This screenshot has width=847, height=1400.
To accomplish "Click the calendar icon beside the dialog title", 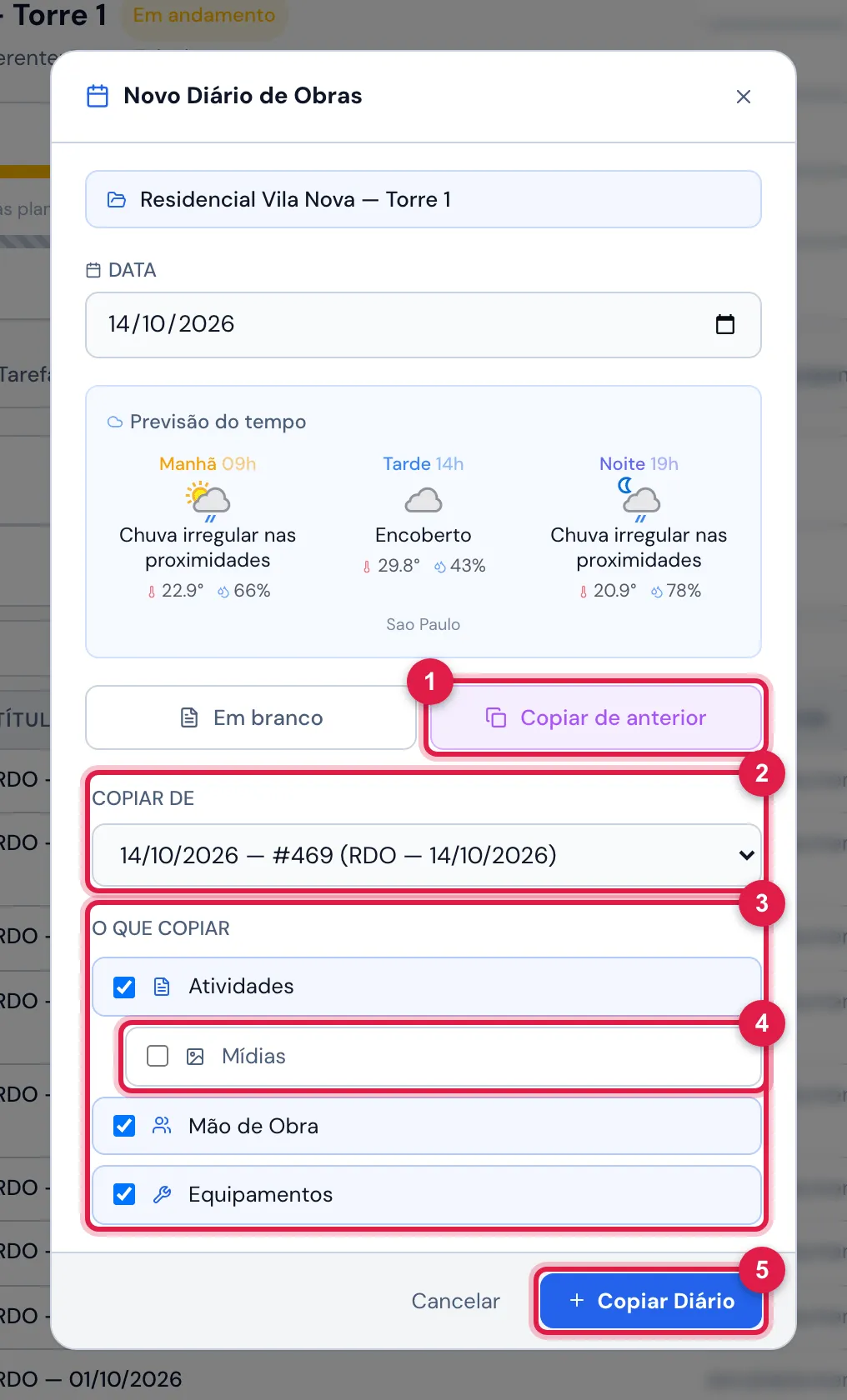I will pyautogui.click(x=98, y=96).
